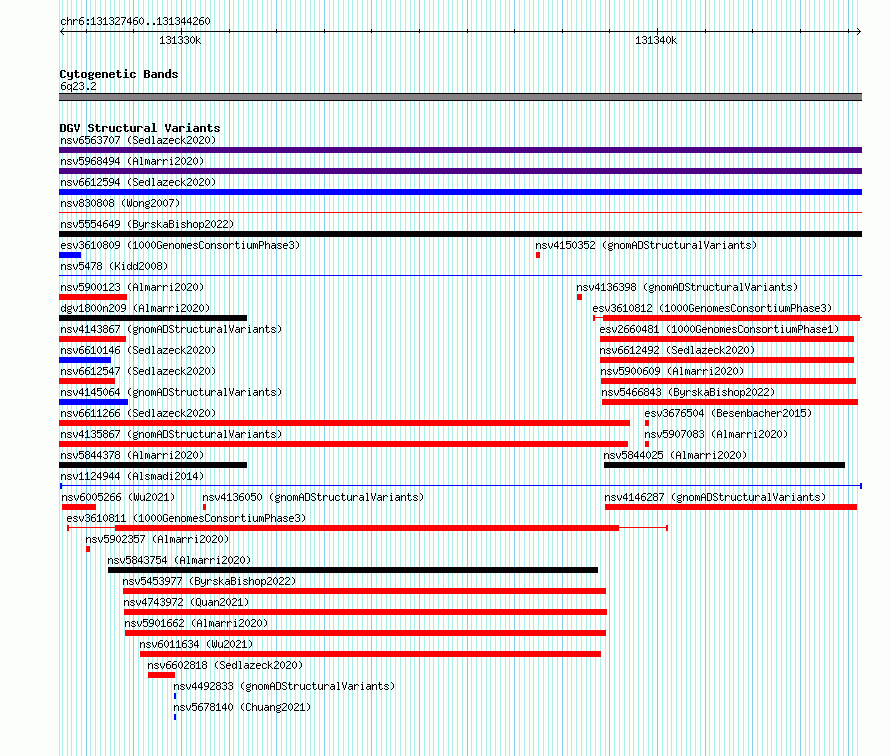
Task: Select the nsv4136050 (gnomADStructuralVariants) label
Action: (x=313, y=497)
